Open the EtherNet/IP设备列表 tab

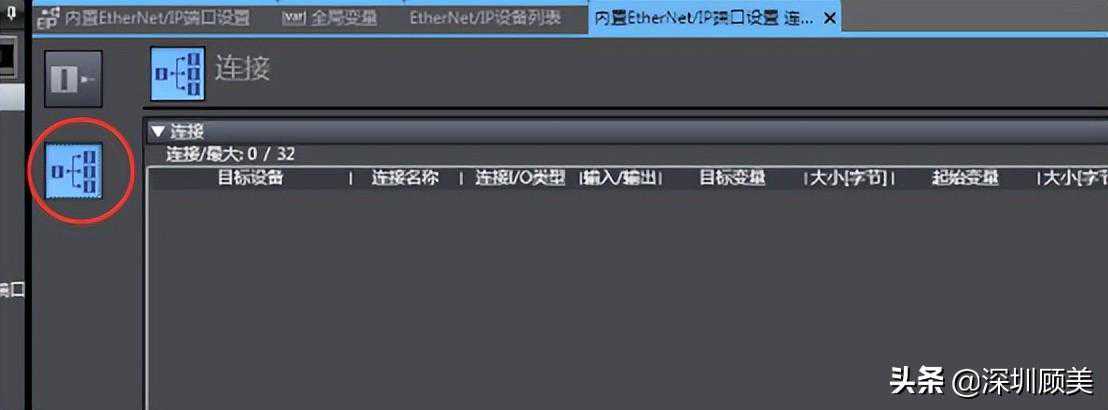[x=485, y=18]
